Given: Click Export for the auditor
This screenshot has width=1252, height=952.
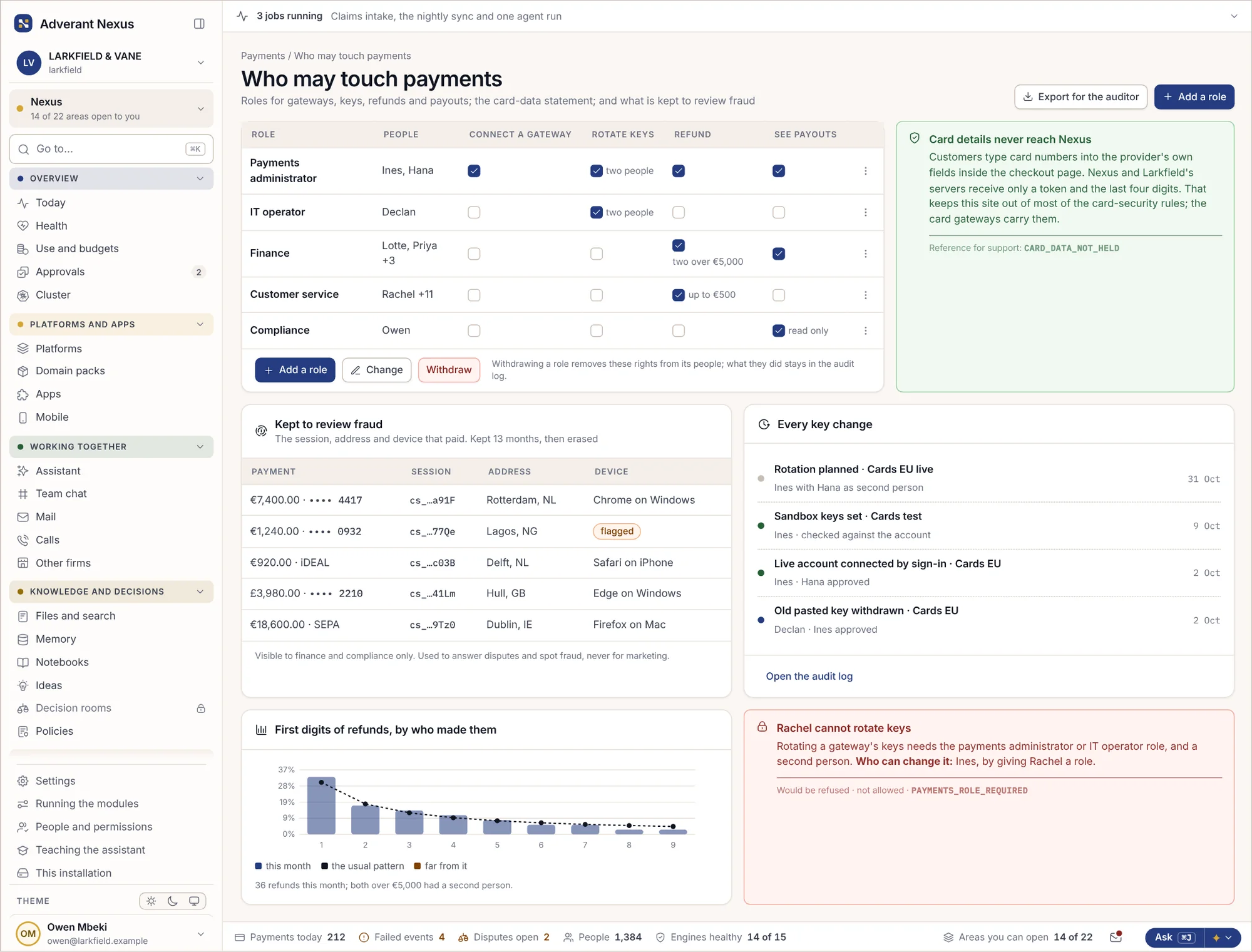Looking at the screenshot, I should click(x=1080, y=97).
